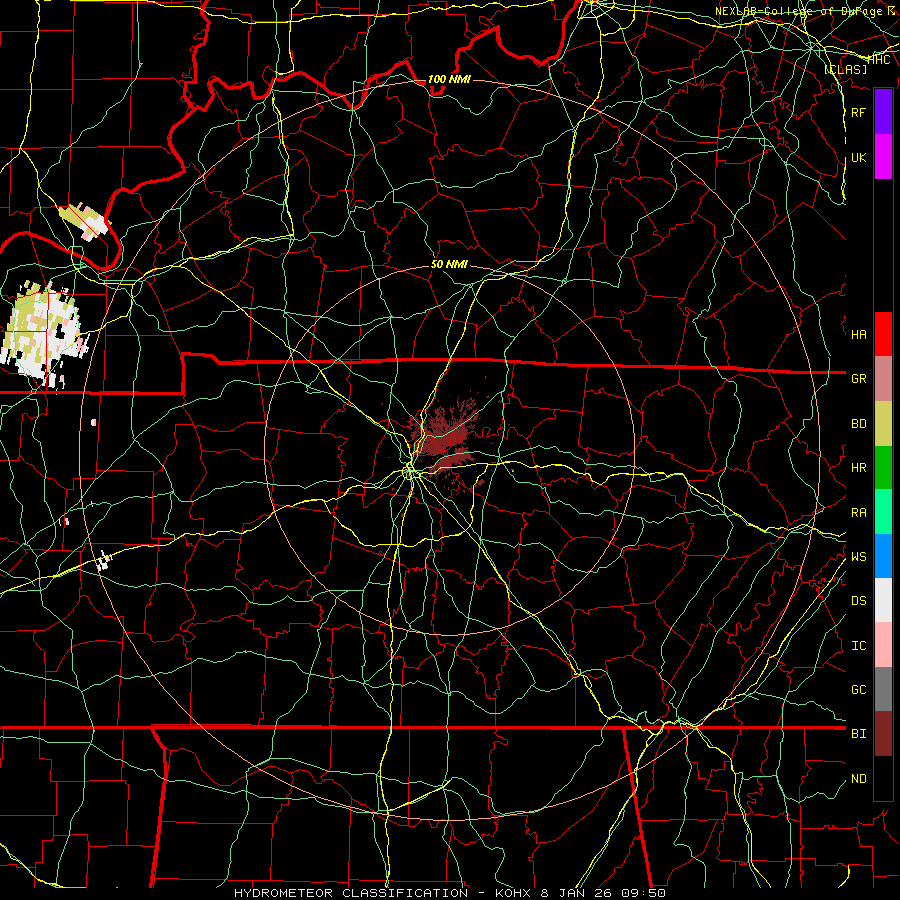The height and width of the screenshot is (900, 900).
Task: Click the gray GC legend swatch
Action: tap(883, 689)
